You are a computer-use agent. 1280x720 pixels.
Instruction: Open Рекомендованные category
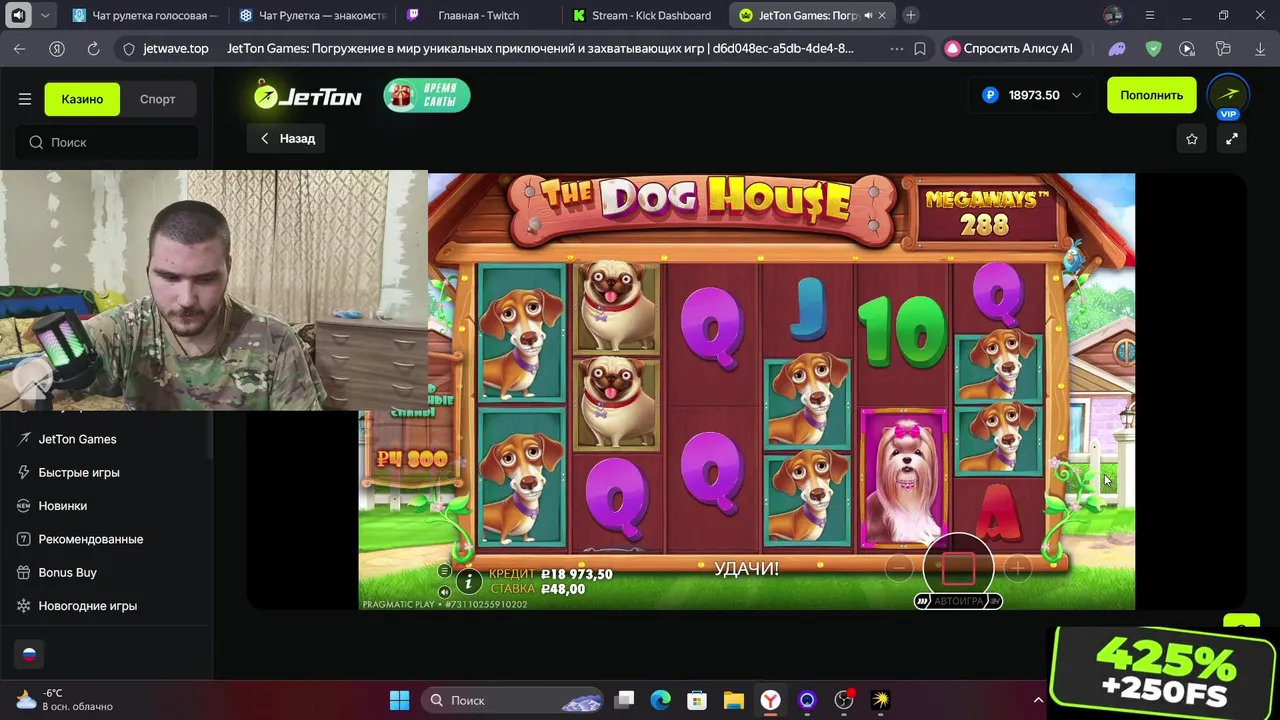coord(90,539)
